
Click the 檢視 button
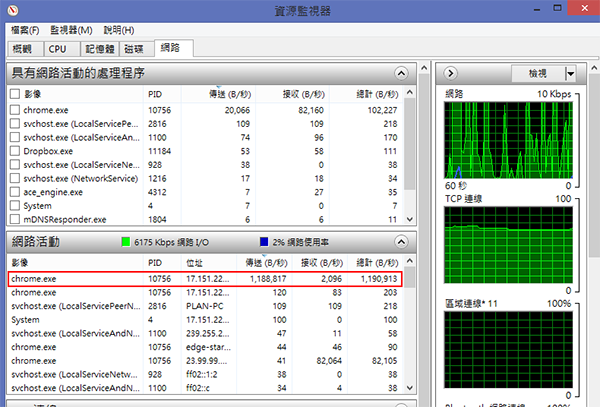coord(536,73)
